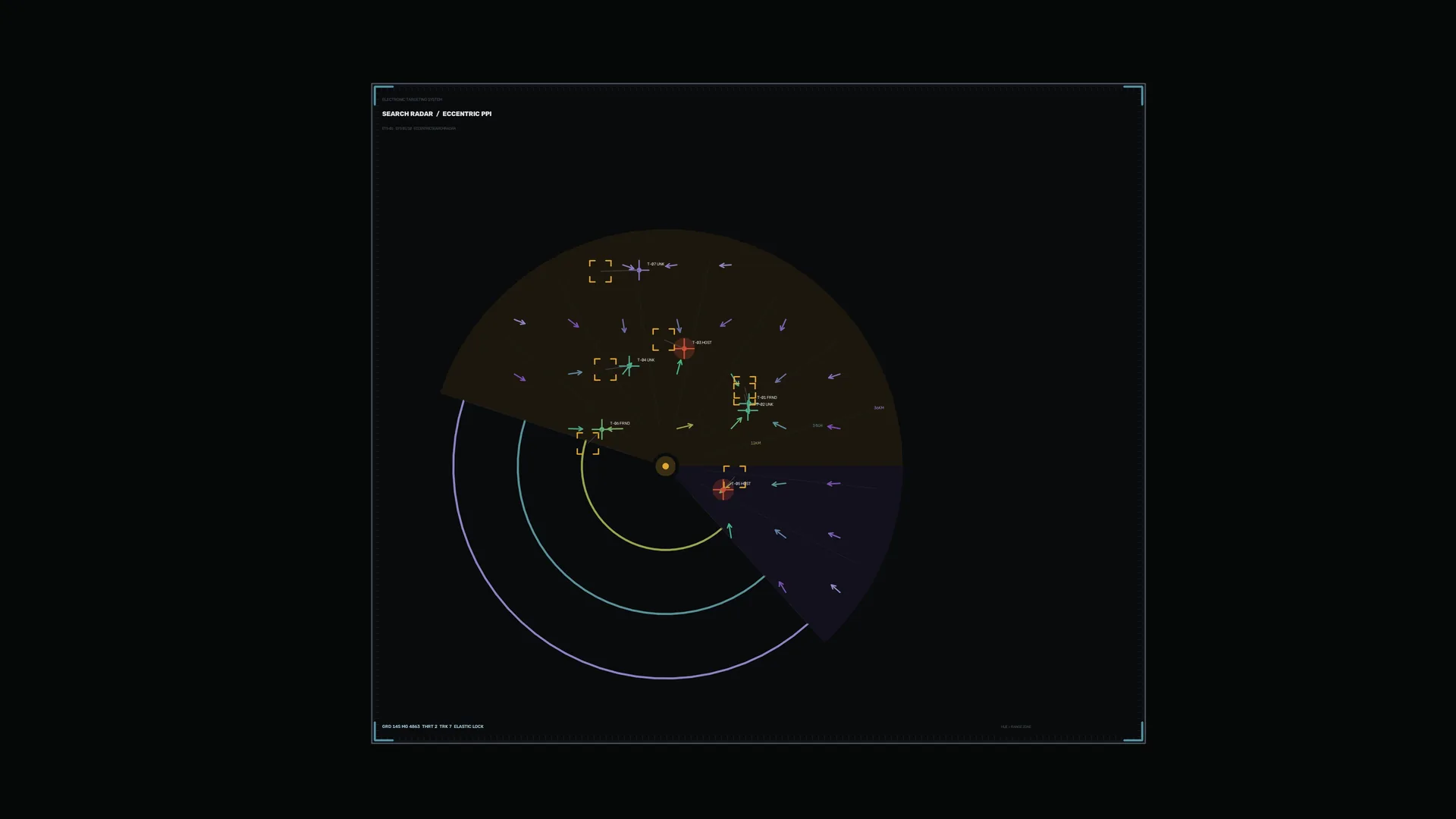Screen dimensions: 1456x819
Task: Click the ELECTRONIC TARGETING SYSTEM header text
Action: 412,99
